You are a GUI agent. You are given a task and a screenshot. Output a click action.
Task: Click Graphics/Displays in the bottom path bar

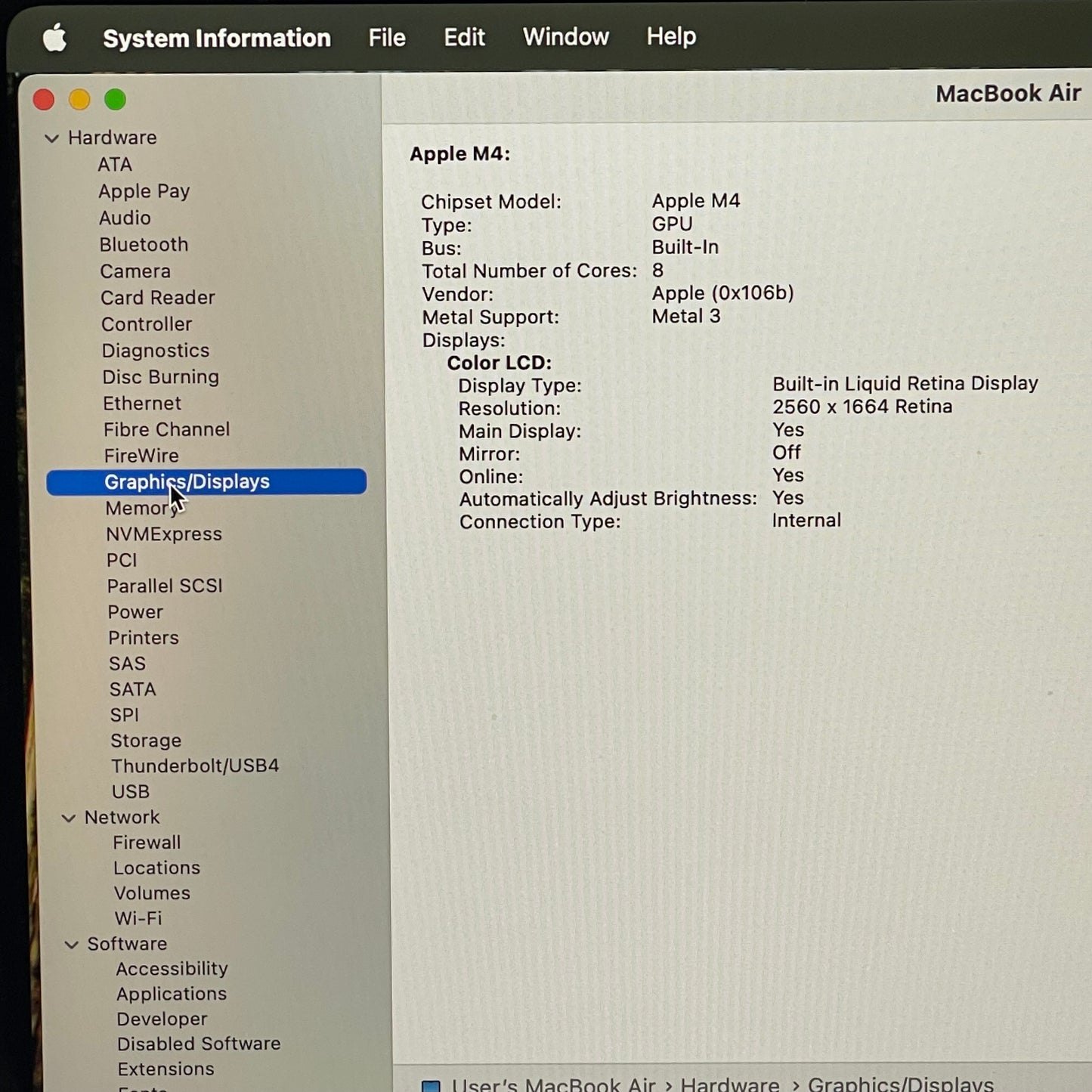pyautogui.click(x=901, y=1085)
